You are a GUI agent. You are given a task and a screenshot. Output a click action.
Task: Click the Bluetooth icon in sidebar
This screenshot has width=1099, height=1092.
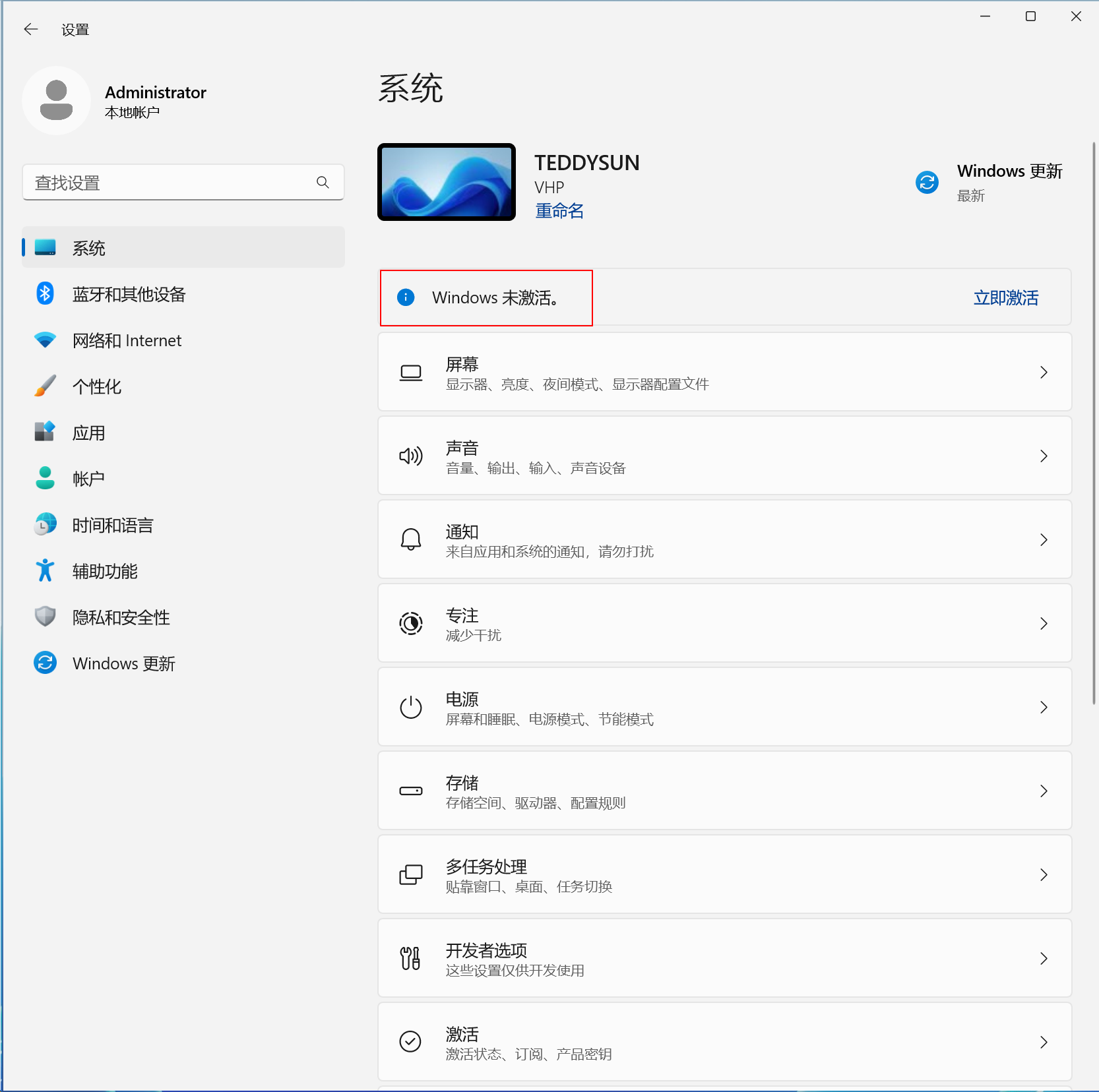coord(45,293)
